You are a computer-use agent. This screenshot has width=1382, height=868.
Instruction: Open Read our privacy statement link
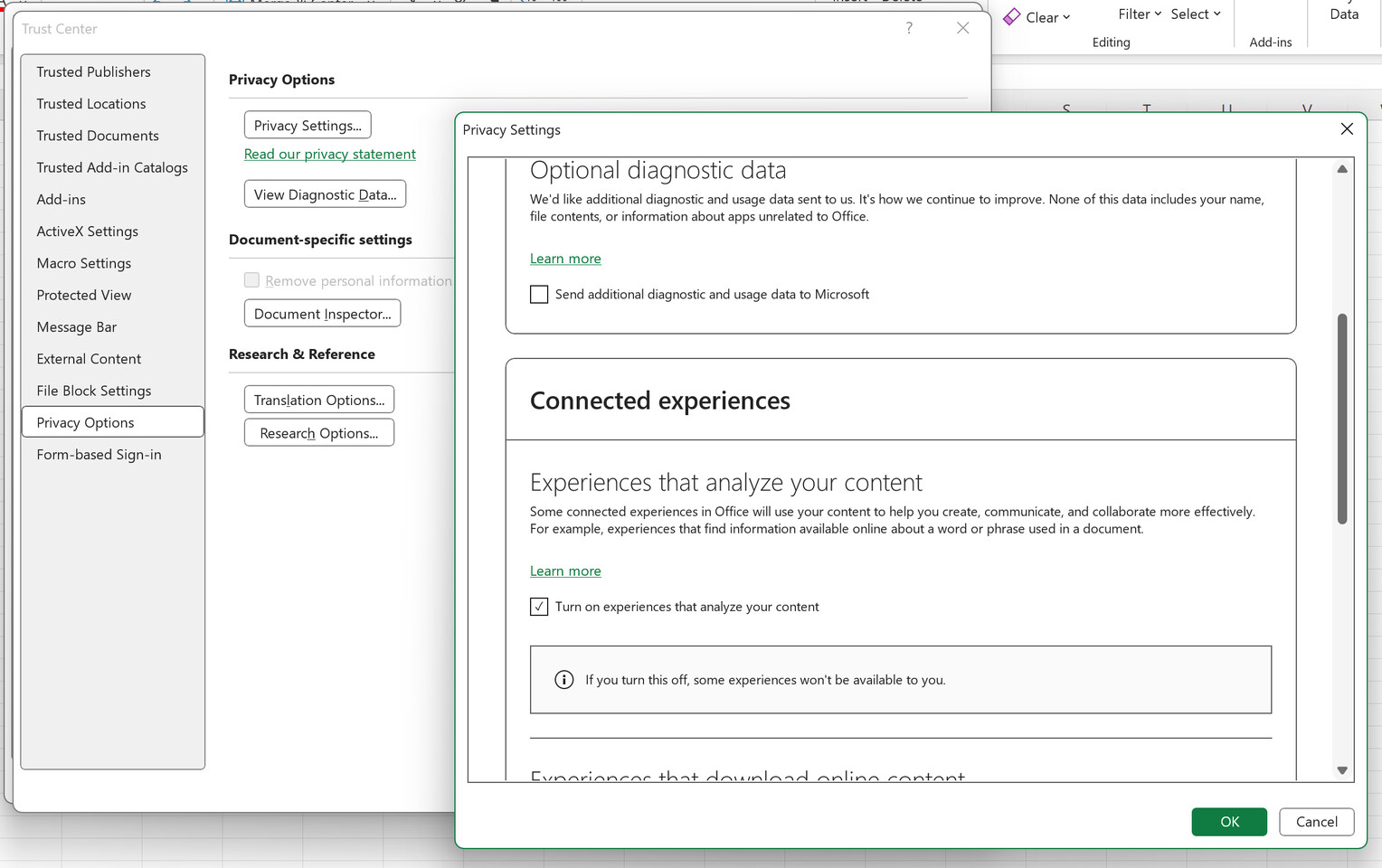[x=330, y=154]
